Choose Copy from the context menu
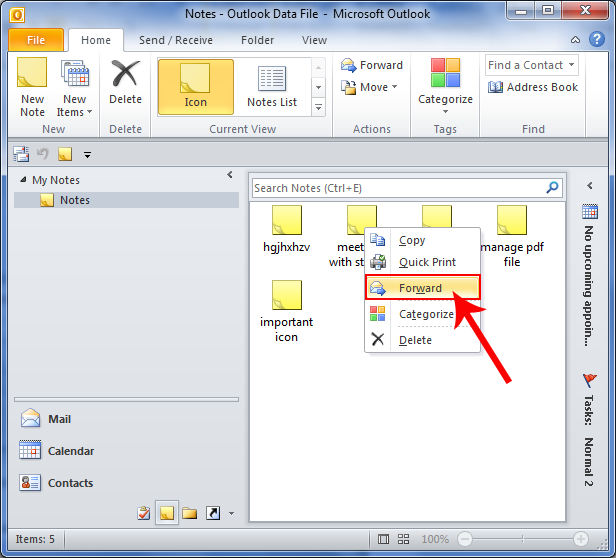 coord(422,240)
